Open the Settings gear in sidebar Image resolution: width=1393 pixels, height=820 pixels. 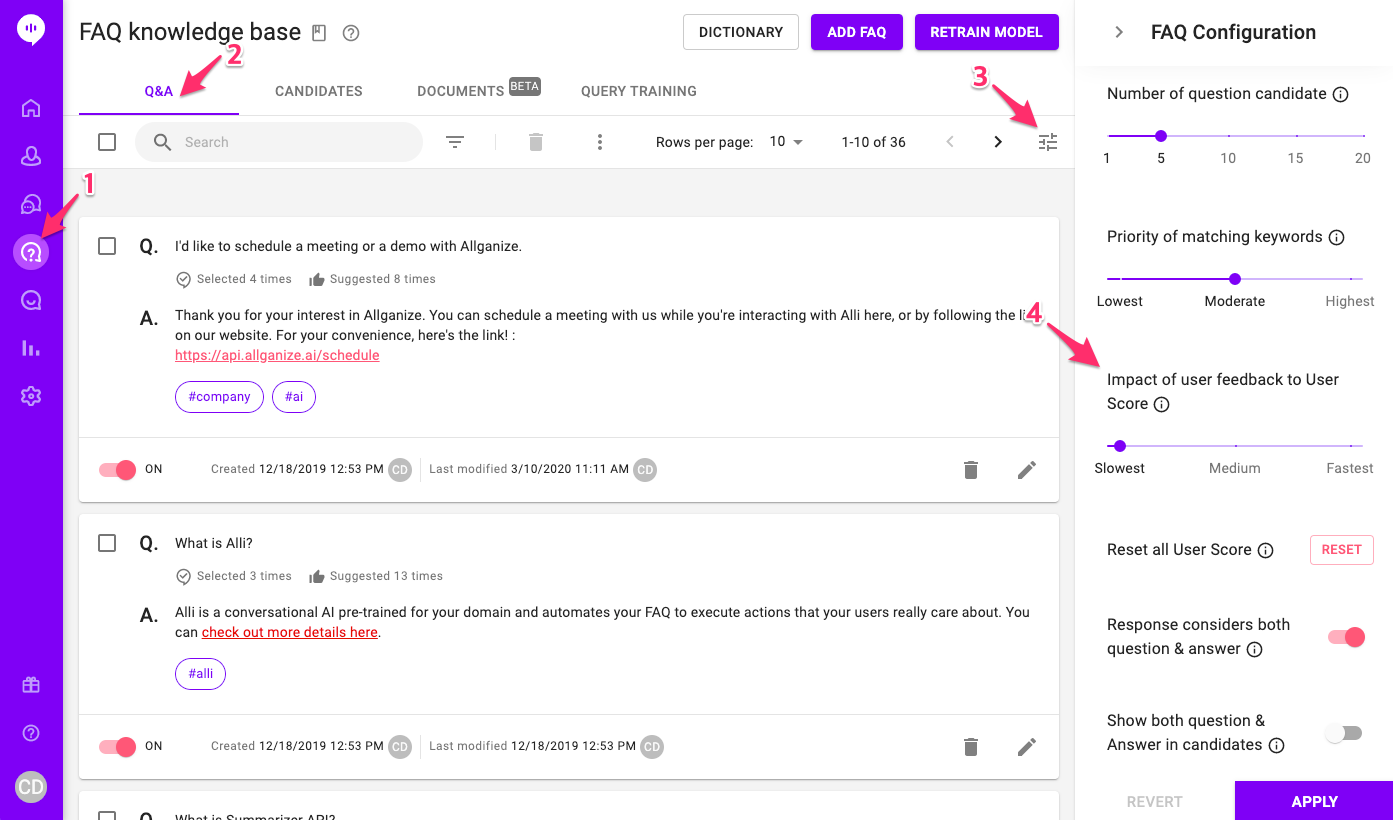(x=31, y=396)
